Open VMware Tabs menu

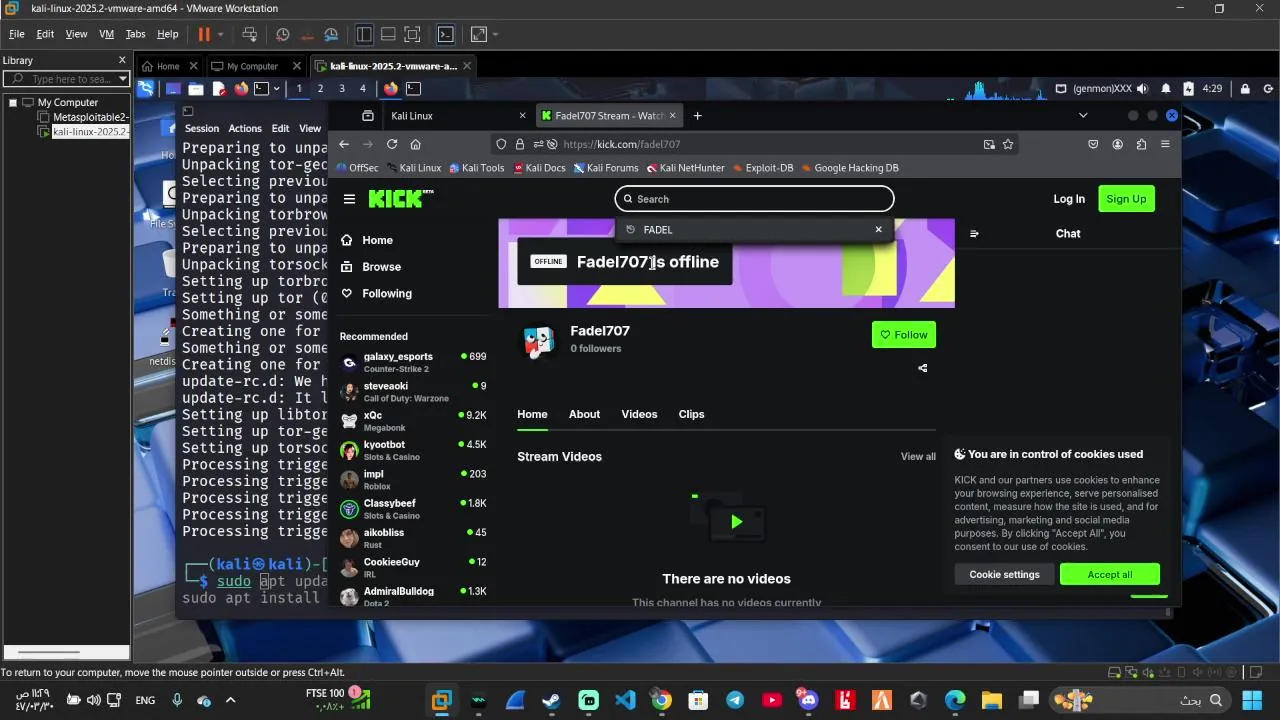coord(135,34)
